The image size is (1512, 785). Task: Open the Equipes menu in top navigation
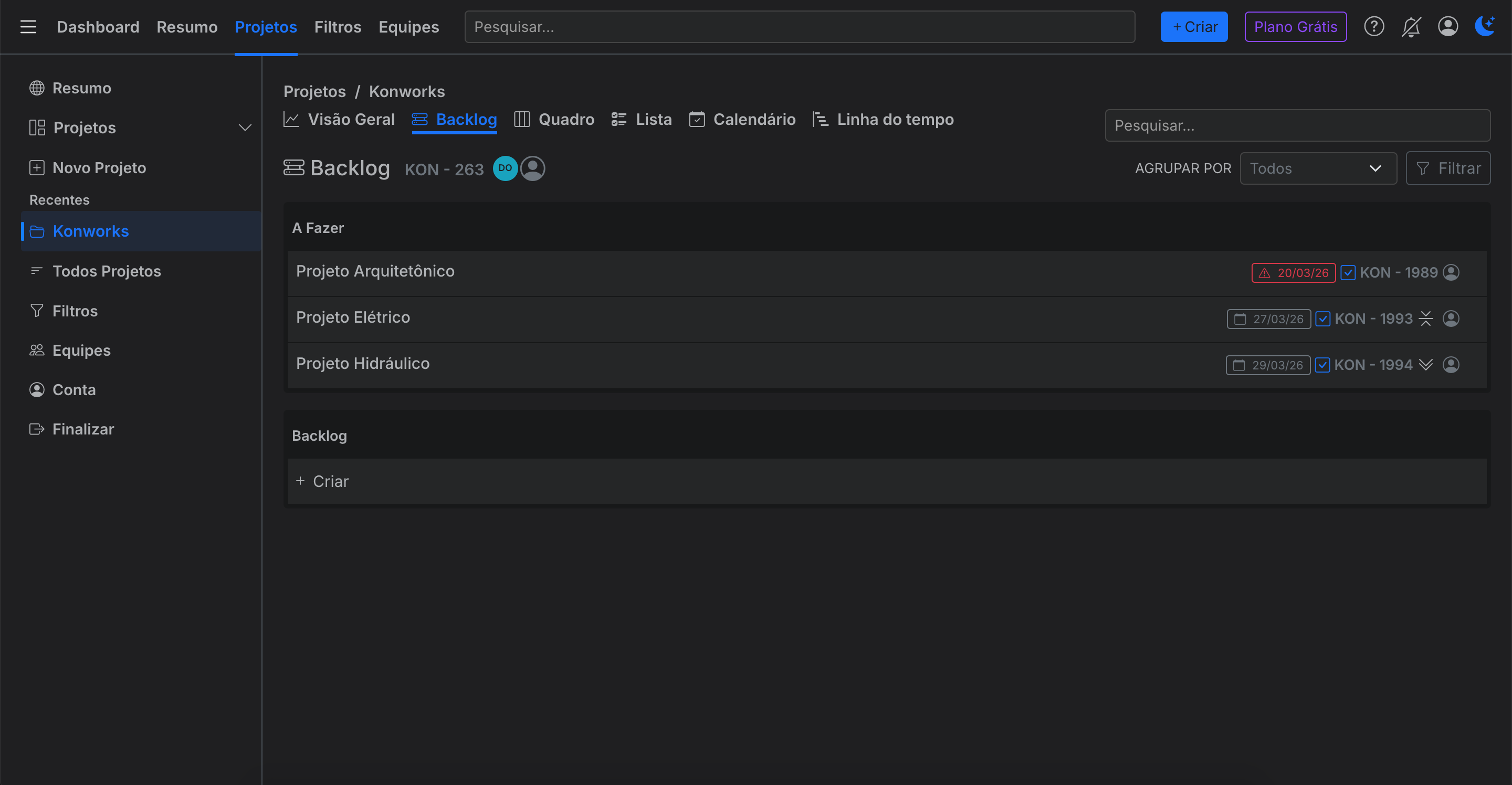[x=409, y=26]
